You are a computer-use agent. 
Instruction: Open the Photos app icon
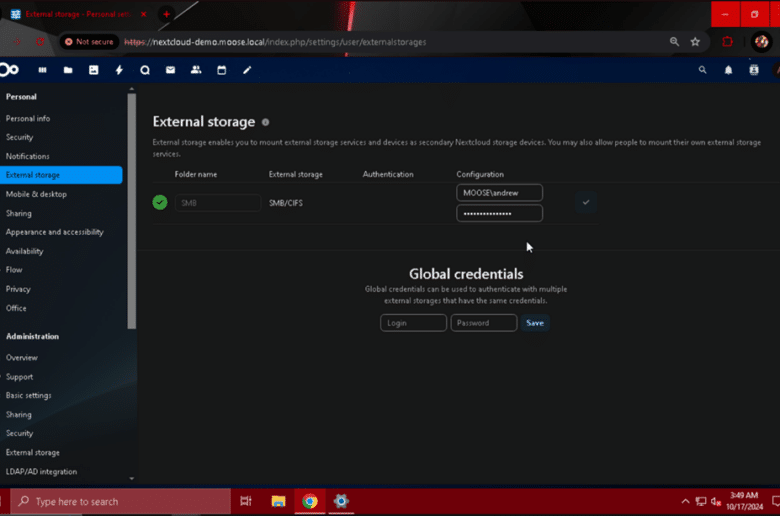94,70
